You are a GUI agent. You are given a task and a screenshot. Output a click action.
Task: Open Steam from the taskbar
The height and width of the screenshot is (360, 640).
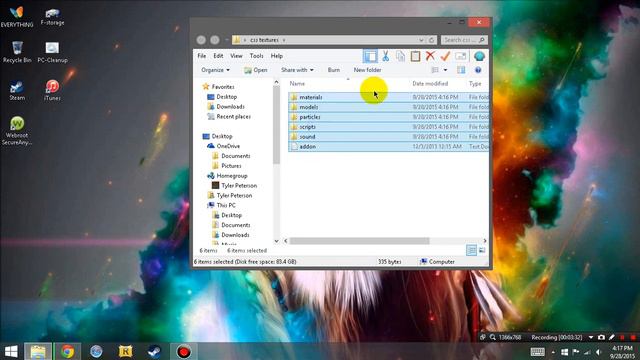pyautogui.click(x=154, y=351)
